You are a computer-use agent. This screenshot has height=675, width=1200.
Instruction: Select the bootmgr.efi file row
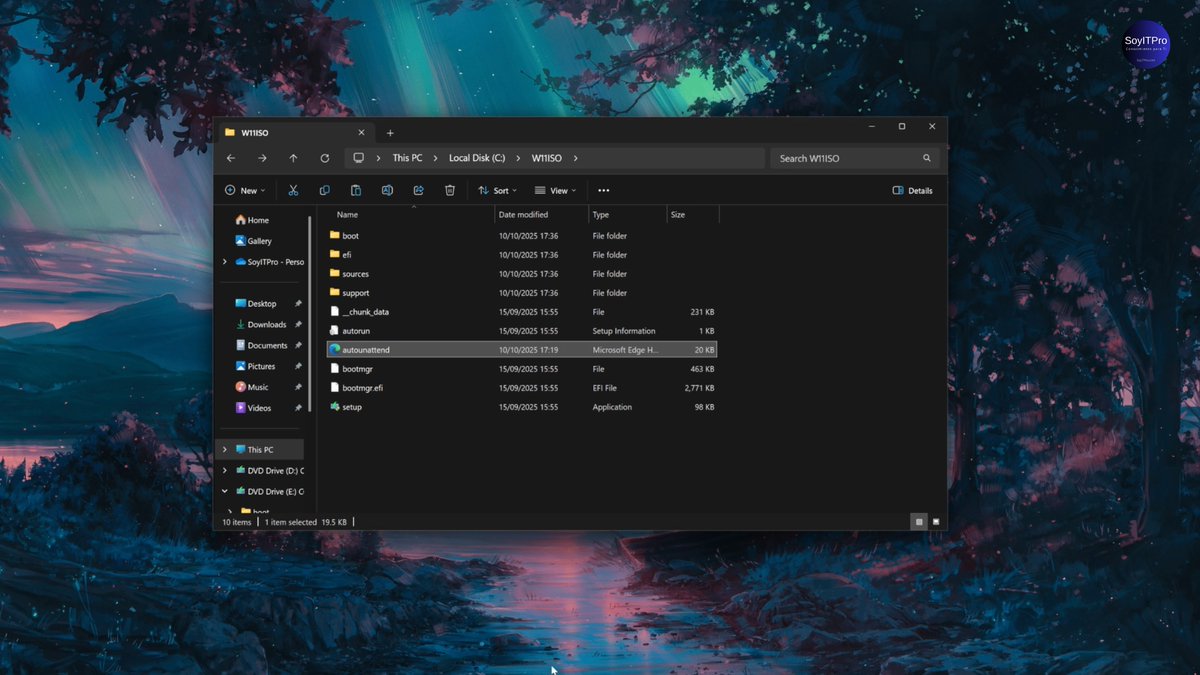pos(522,387)
